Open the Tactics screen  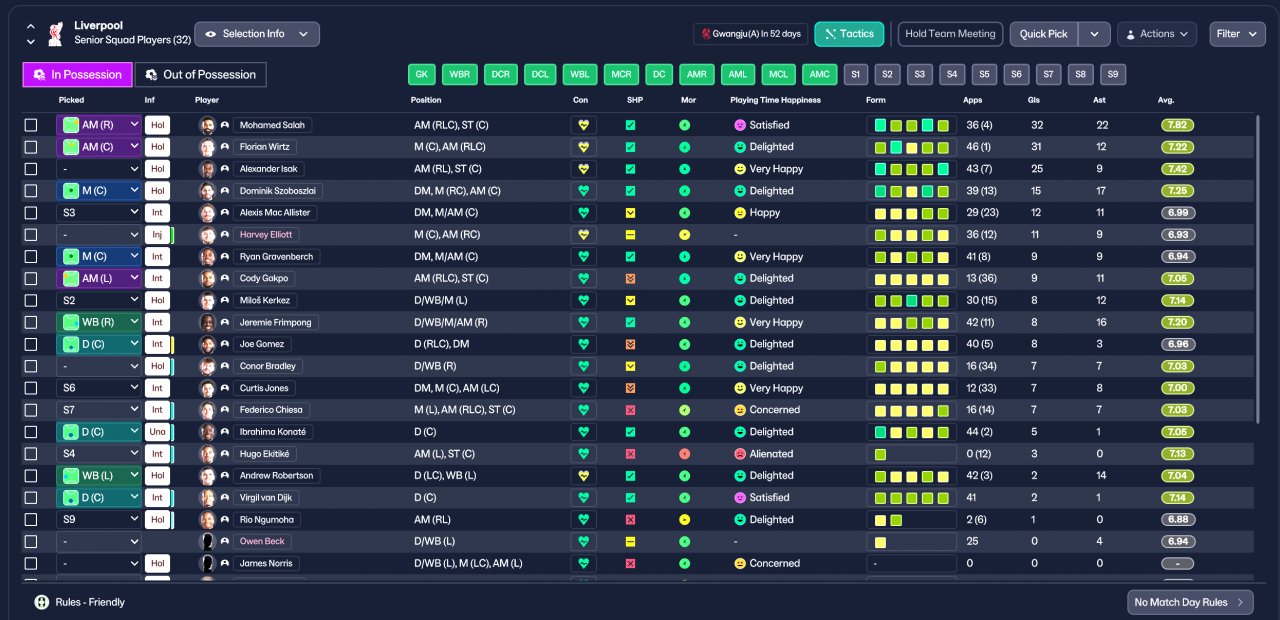pyautogui.click(x=849, y=34)
